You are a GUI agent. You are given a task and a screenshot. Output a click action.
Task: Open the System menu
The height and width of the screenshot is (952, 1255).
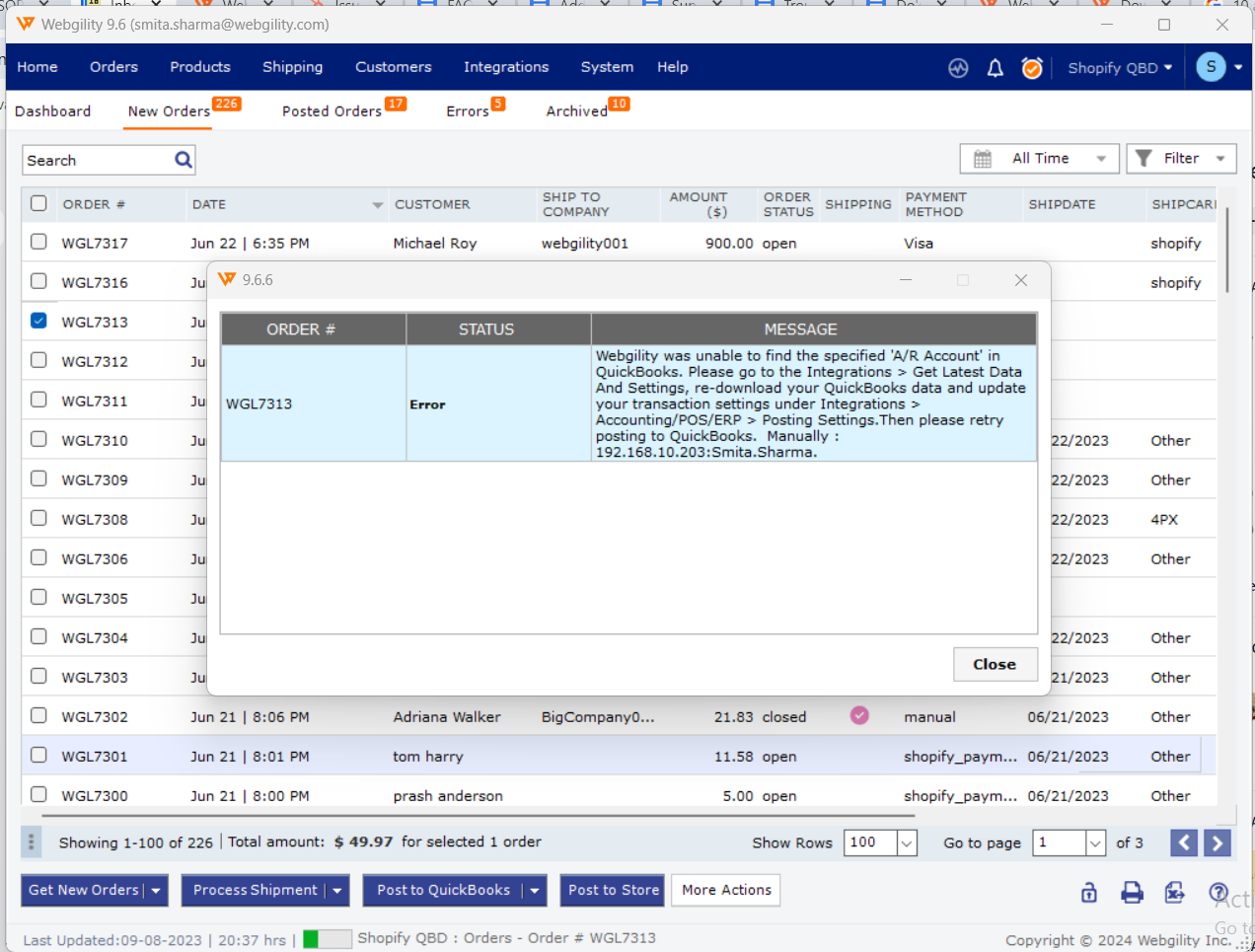607,67
